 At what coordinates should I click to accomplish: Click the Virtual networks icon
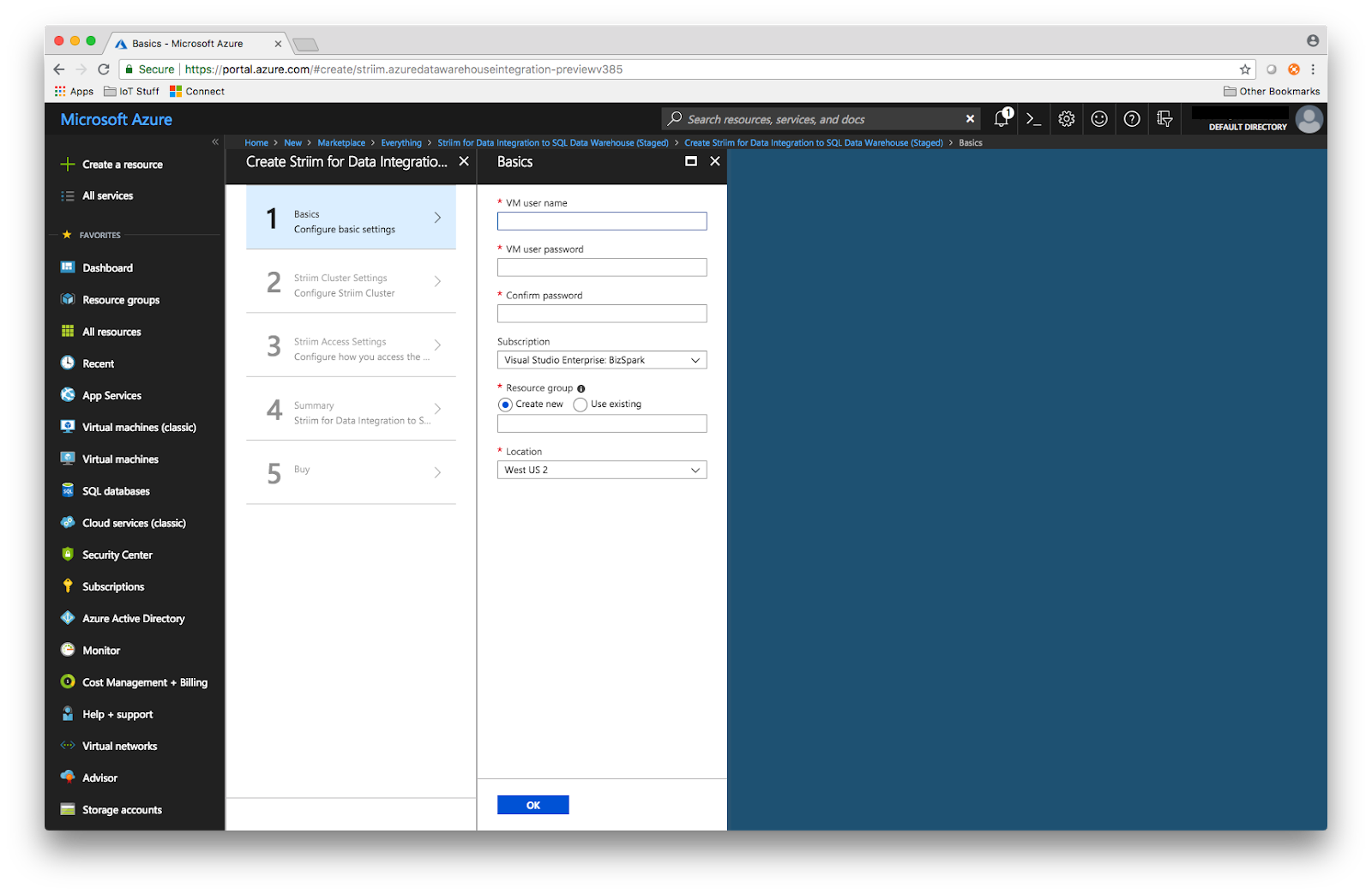tap(68, 745)
